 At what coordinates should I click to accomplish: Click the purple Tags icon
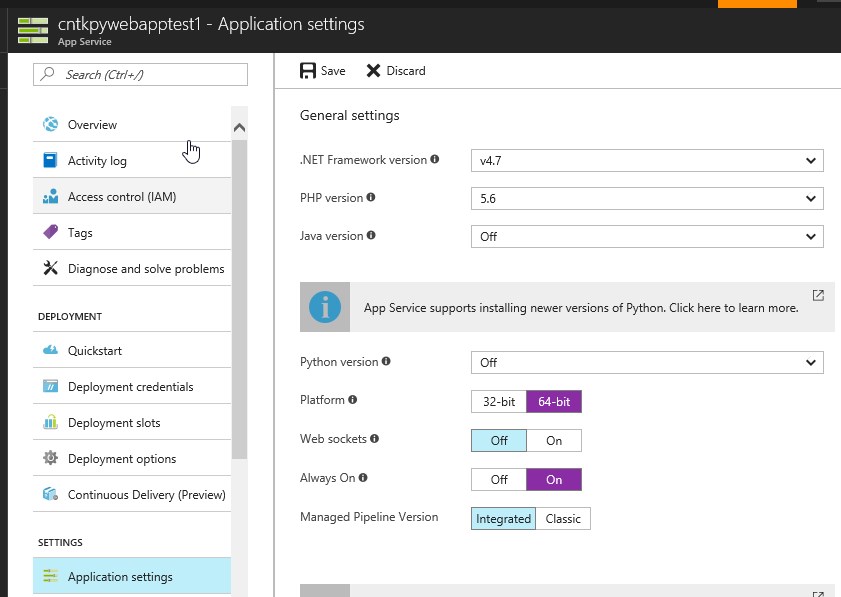[x=50, y=232]
